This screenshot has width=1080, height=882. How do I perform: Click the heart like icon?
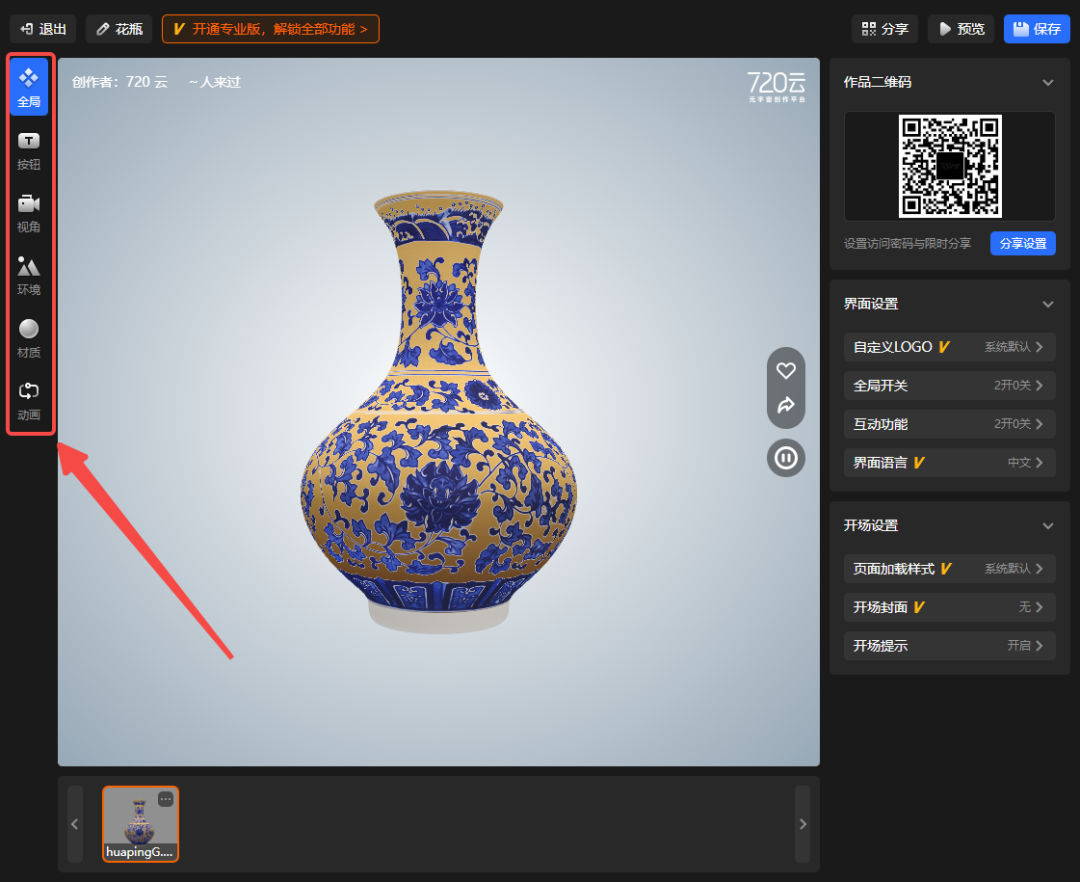coord(786,371)
